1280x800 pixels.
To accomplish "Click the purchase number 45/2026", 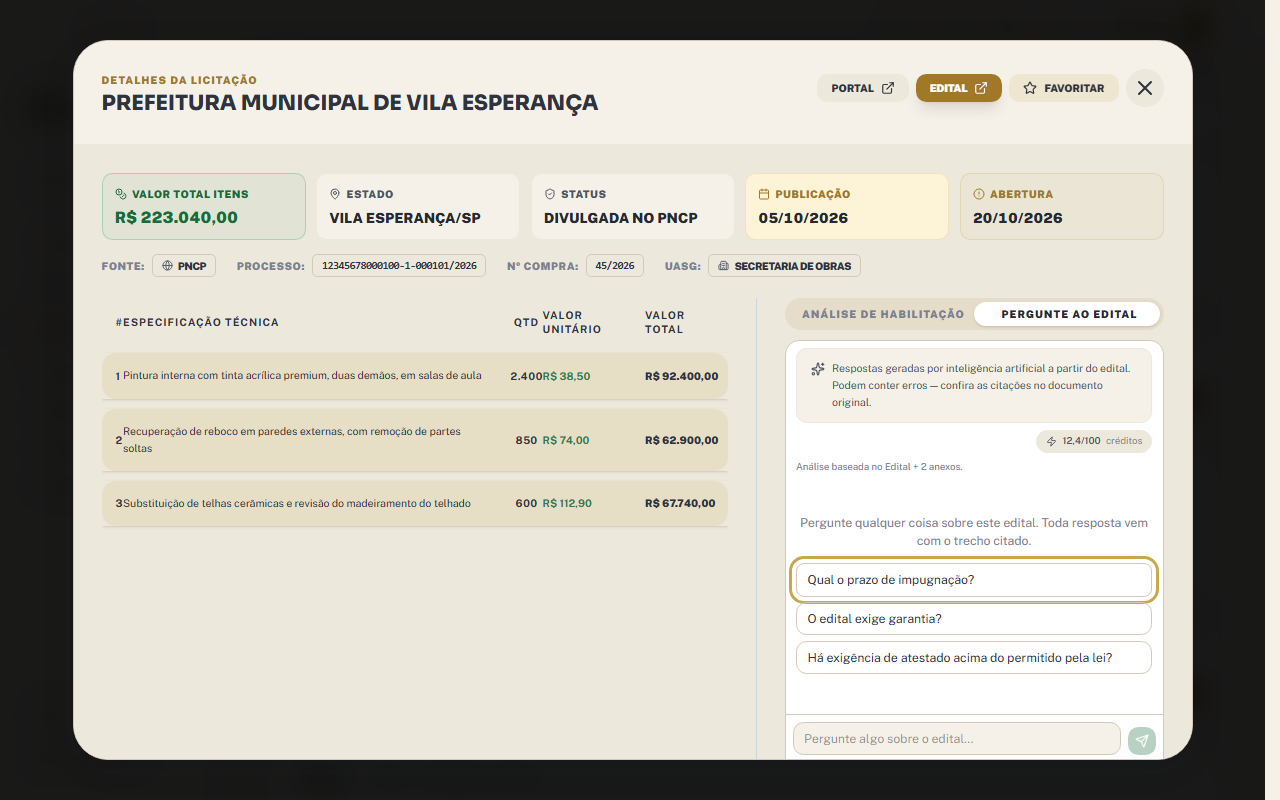I will (615, 266).
